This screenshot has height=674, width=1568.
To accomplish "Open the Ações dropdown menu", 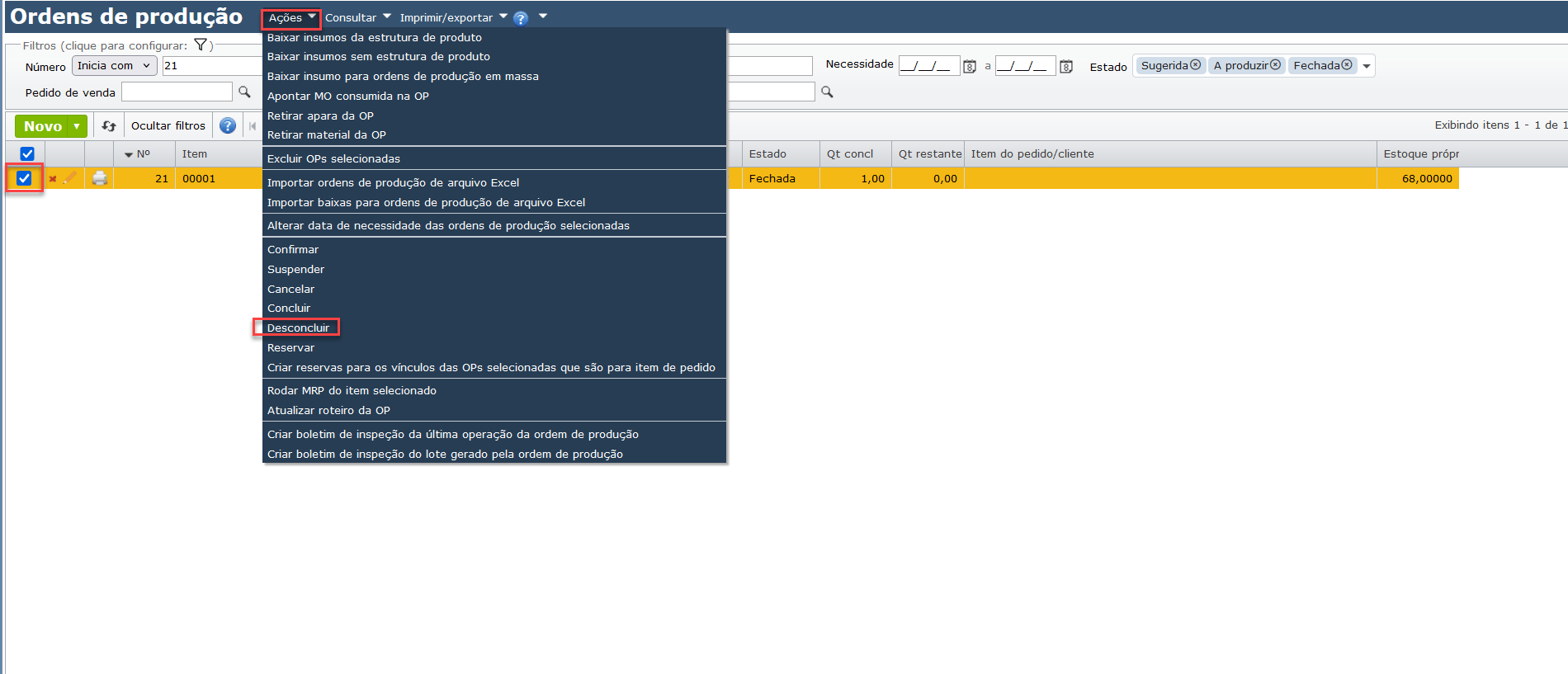I will 291,17.
